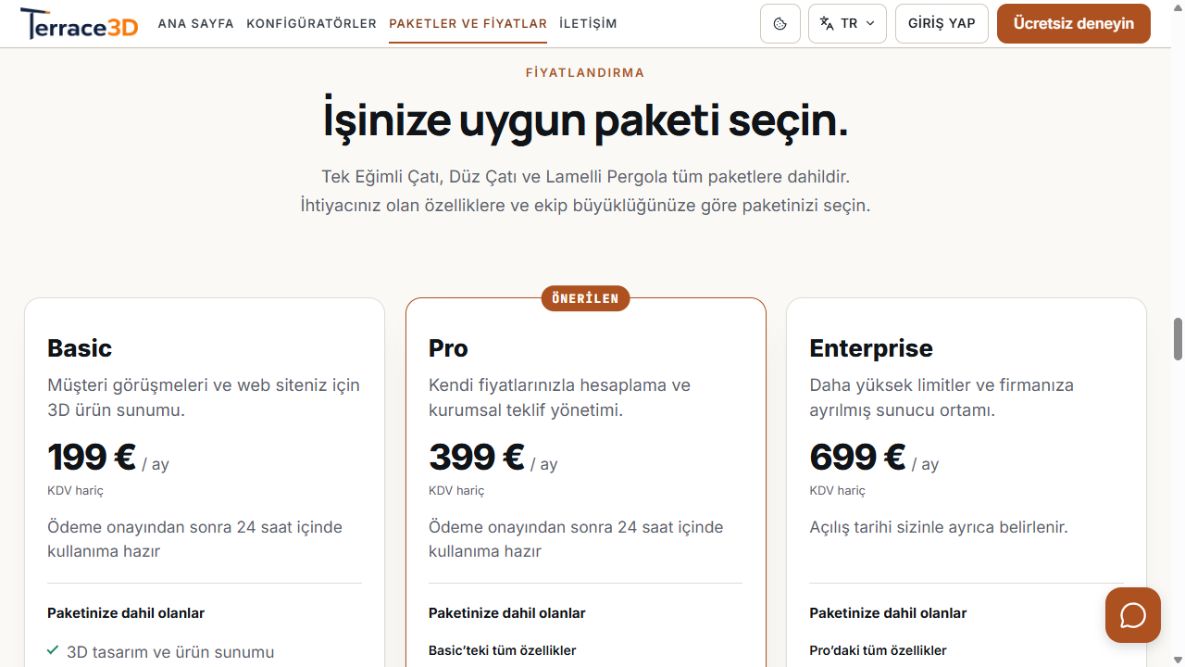This screenshot has width=1185, height=667.
Task: Click the ÖNERİLEN badge on Pro card
Action: (586, 298)
